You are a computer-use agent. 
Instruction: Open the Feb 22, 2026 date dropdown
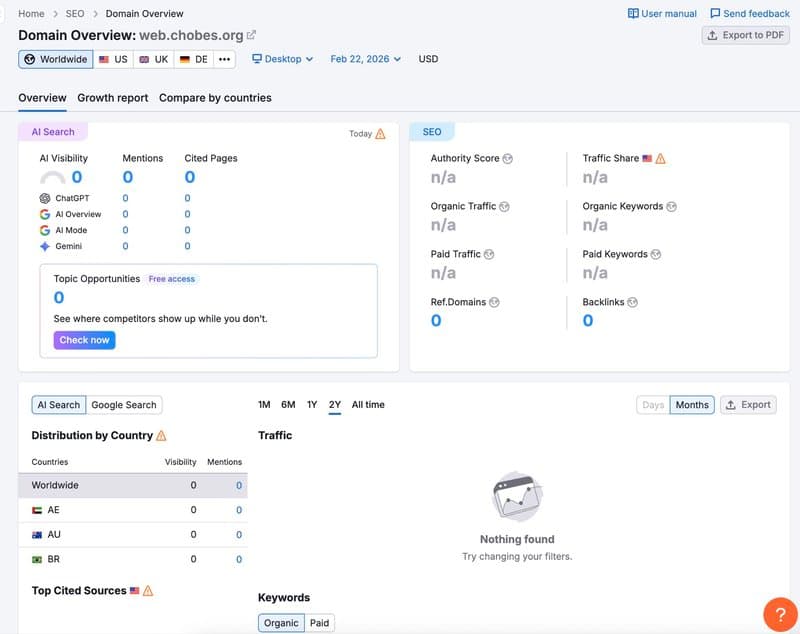[x=365, y=59]
